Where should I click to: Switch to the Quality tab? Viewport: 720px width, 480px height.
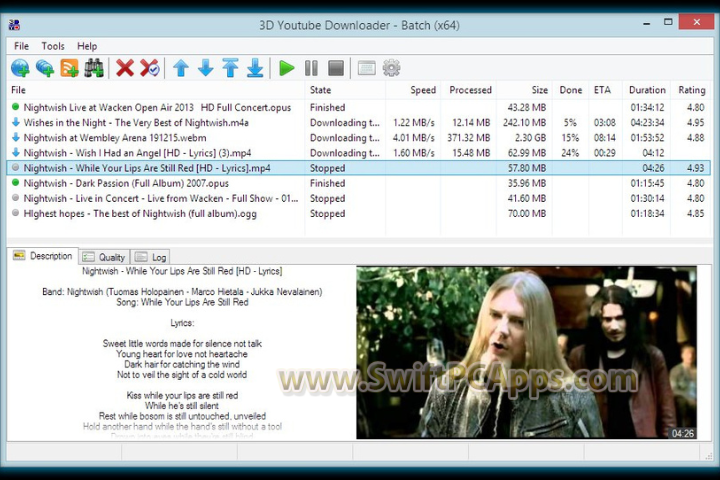(x=104, y=257)
